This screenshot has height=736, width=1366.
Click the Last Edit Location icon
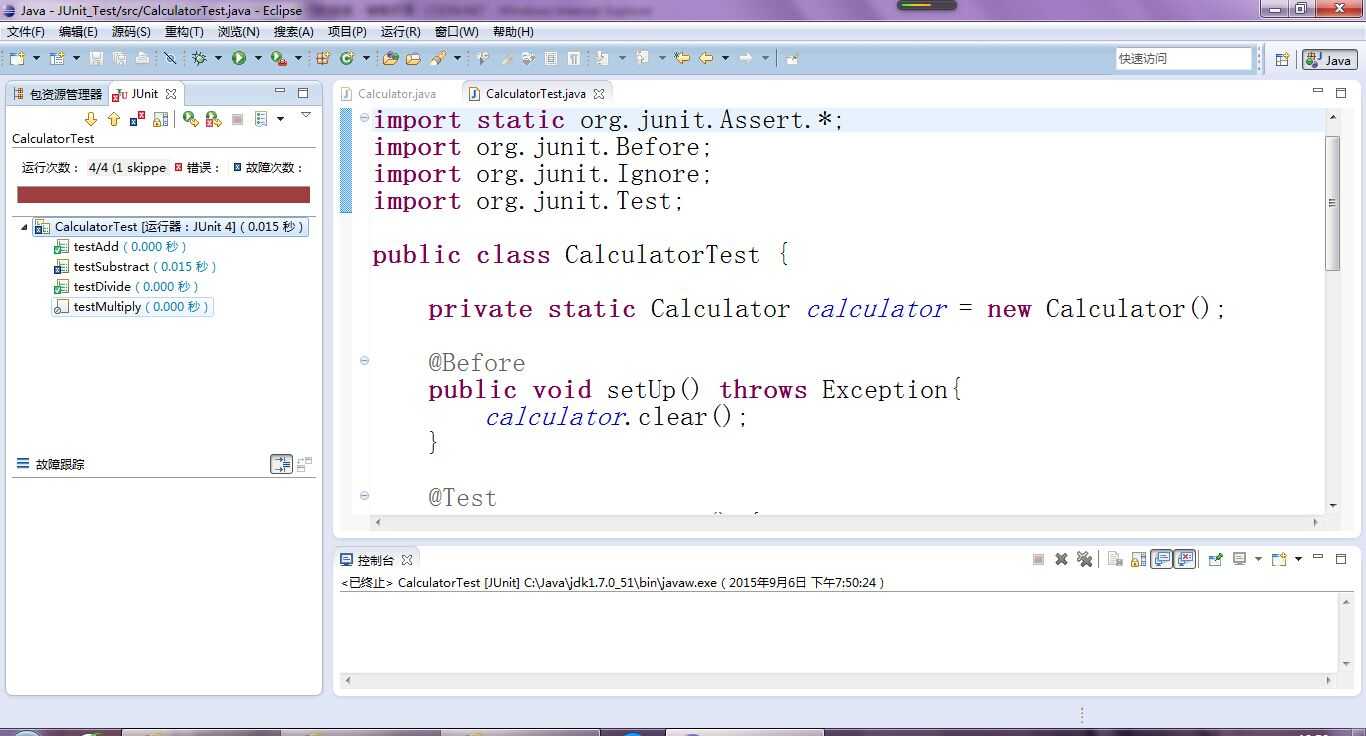pos(682,58)
